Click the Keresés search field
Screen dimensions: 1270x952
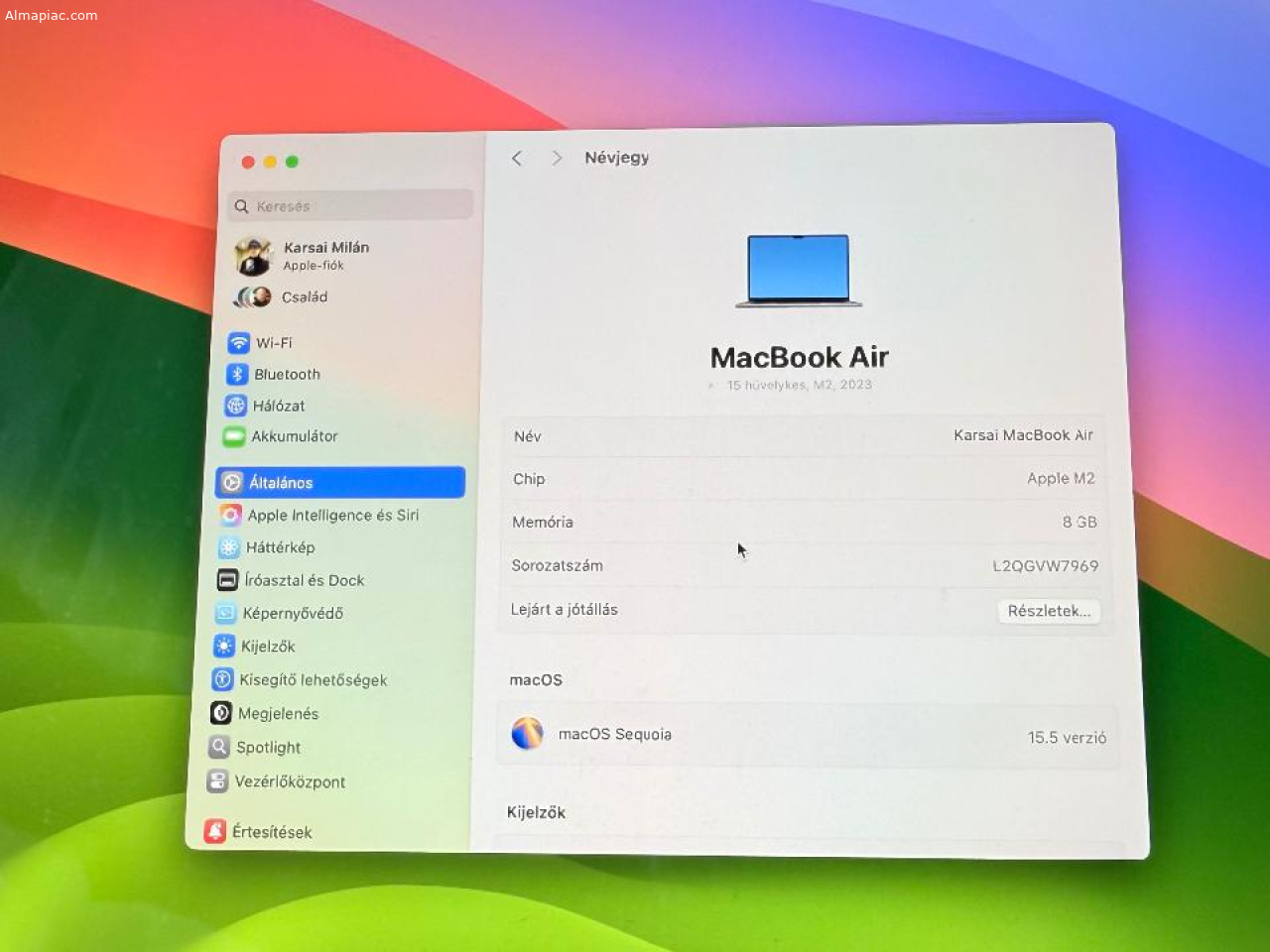351,205
